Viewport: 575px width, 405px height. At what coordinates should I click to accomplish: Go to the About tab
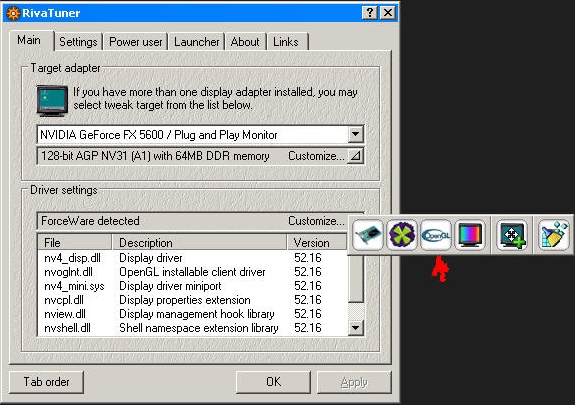point(245,42)
